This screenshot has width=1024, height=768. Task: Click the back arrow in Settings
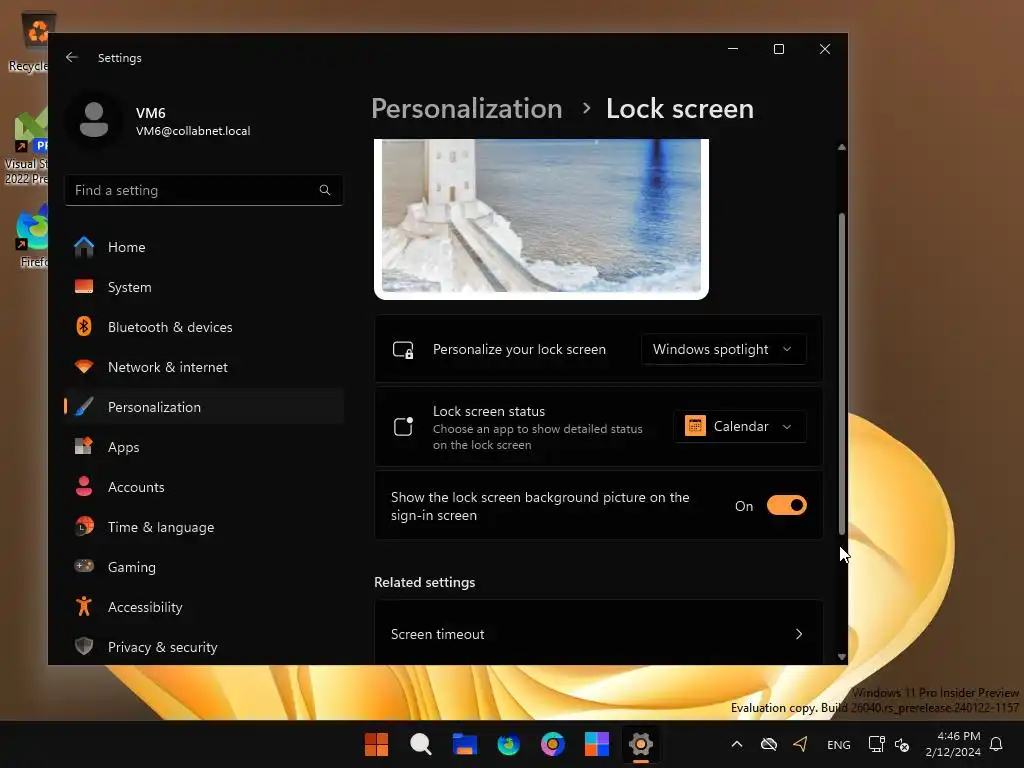(72, 57)
